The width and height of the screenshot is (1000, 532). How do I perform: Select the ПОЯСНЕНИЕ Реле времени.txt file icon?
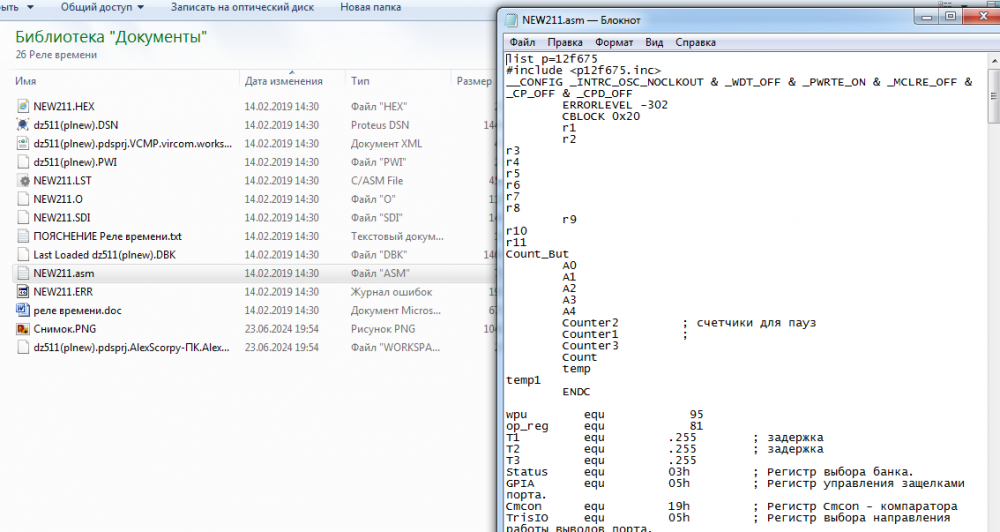point(24,236)
